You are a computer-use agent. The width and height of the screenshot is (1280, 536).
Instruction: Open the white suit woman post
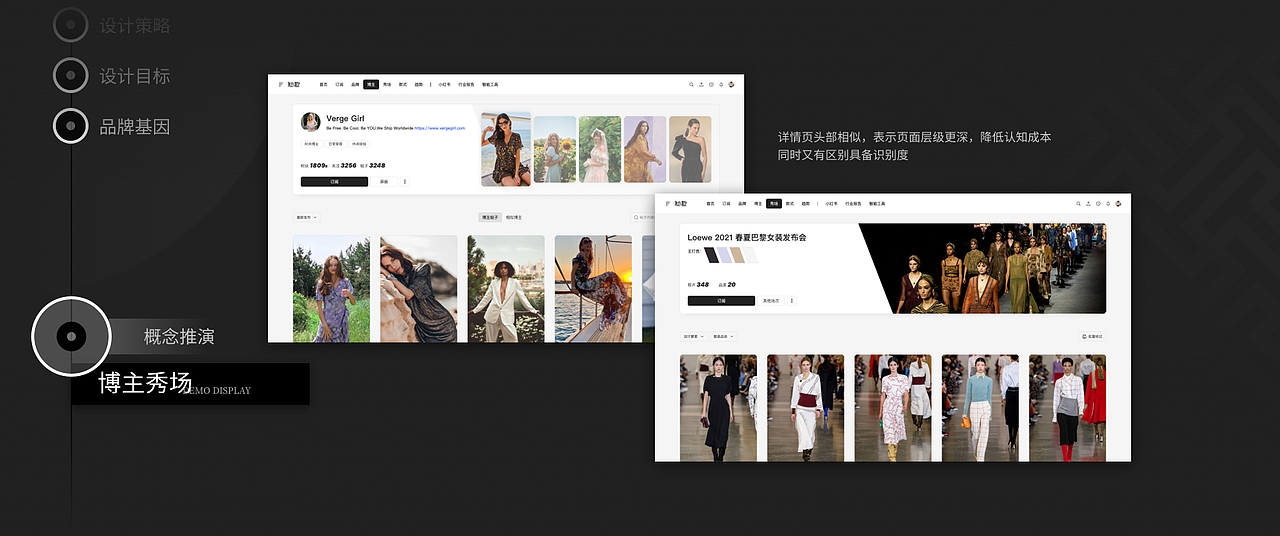coord(506,289)
